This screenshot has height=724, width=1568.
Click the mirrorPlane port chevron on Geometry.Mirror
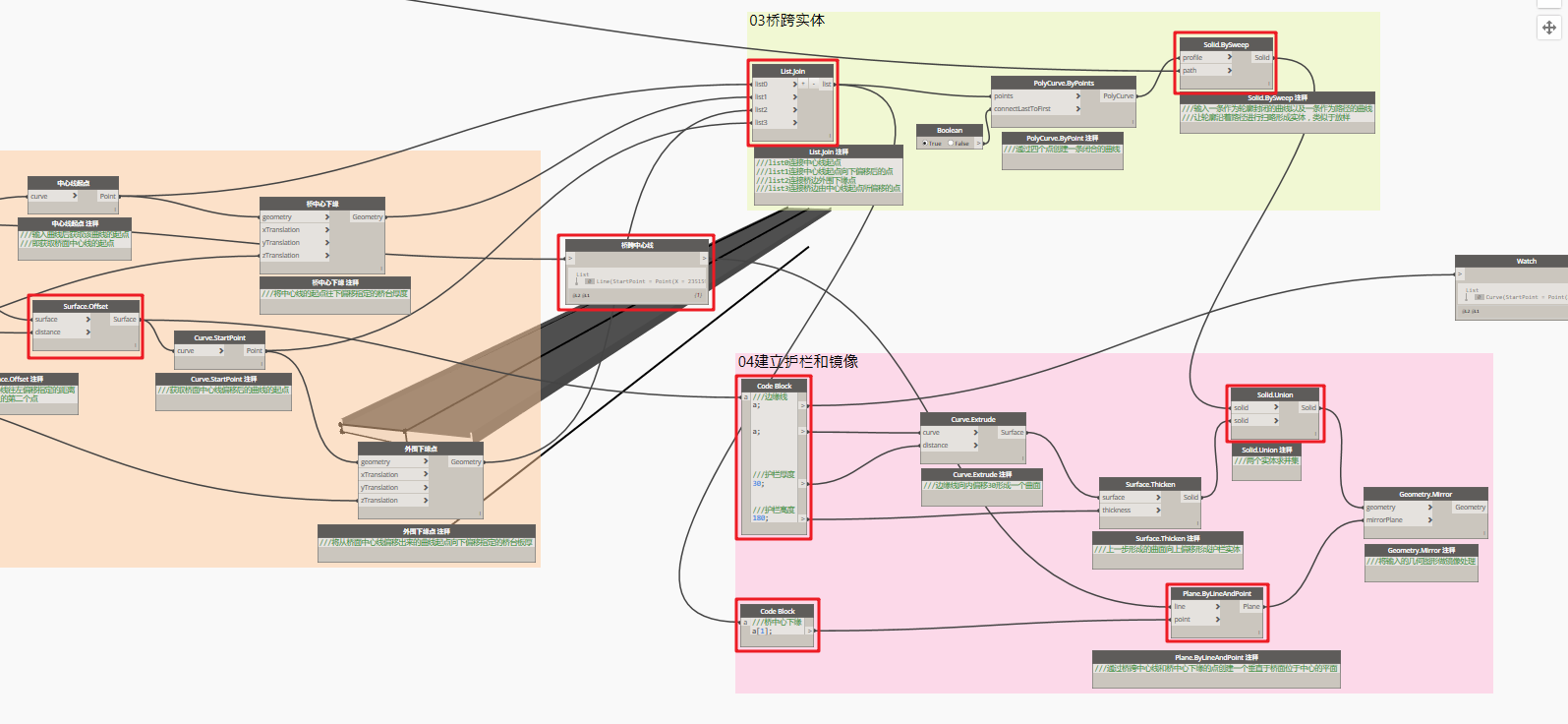point(1430,520)
